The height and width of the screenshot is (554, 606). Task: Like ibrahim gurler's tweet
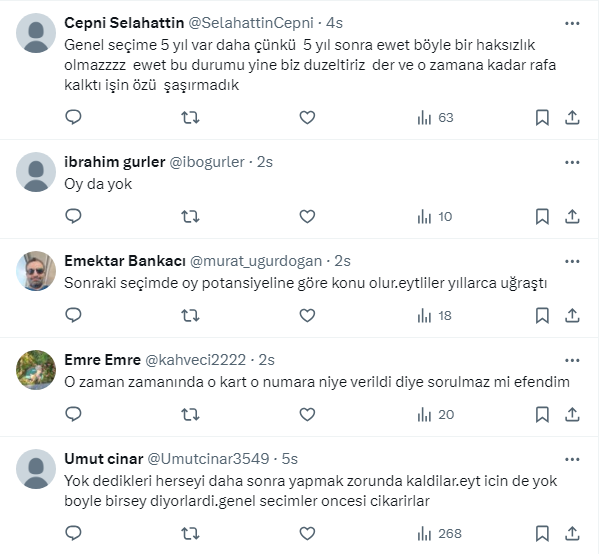[305, 216]
